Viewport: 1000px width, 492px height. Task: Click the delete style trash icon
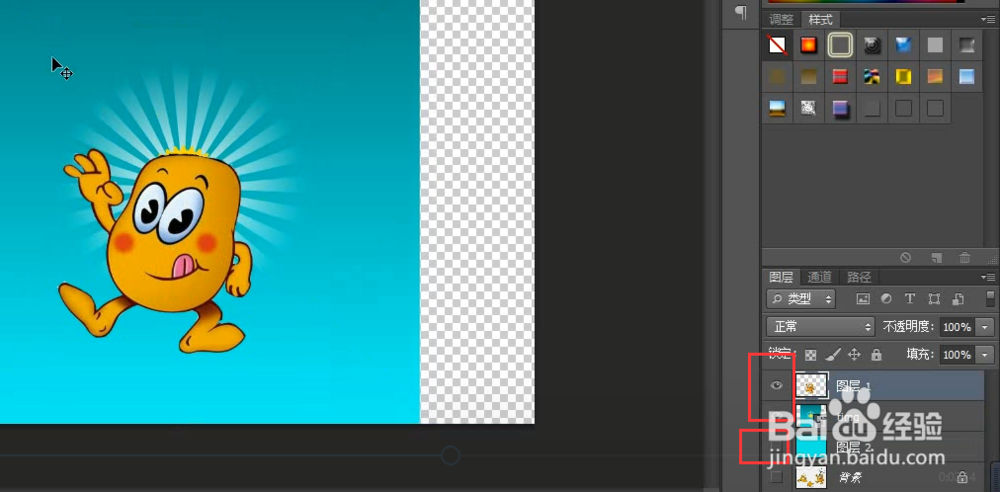[x=965, y=258]
